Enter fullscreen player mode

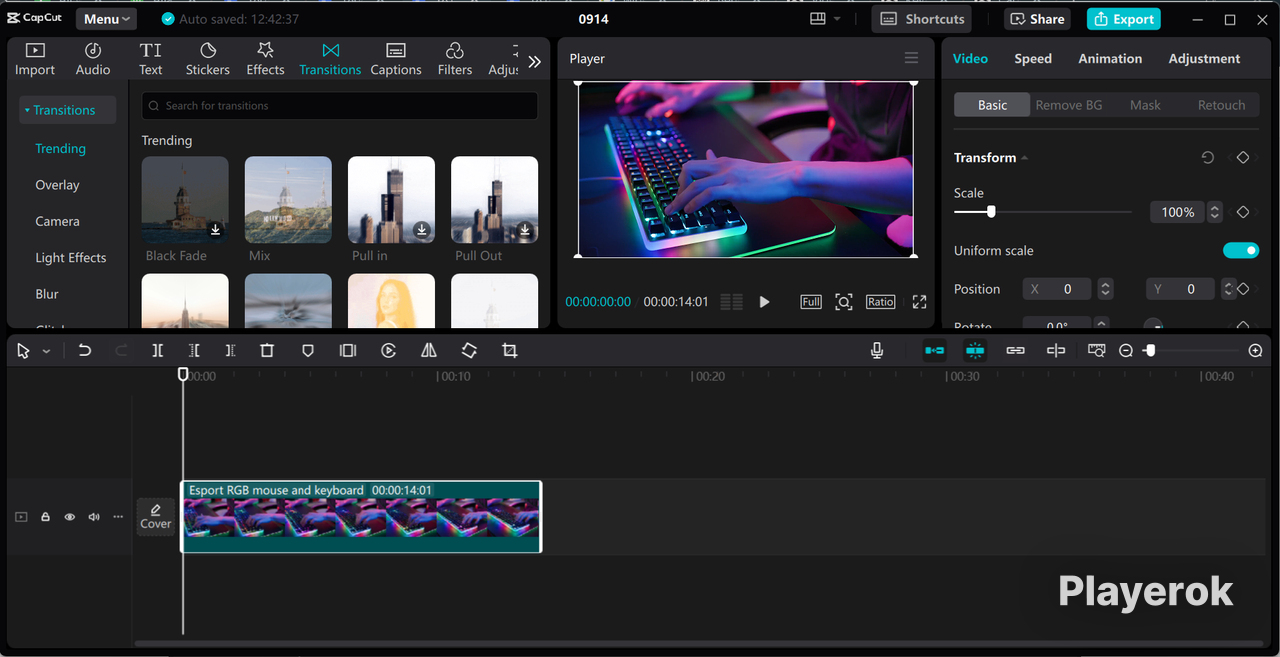[919, 302]
